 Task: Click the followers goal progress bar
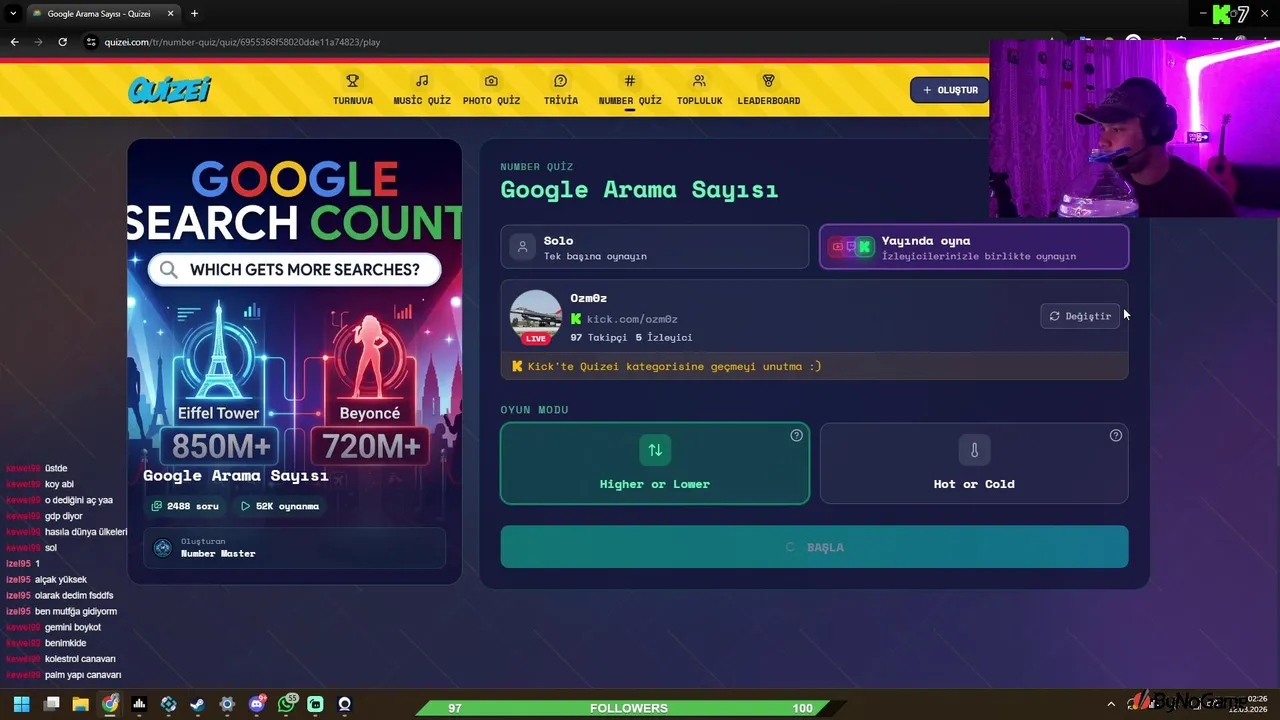coord(629,708)
